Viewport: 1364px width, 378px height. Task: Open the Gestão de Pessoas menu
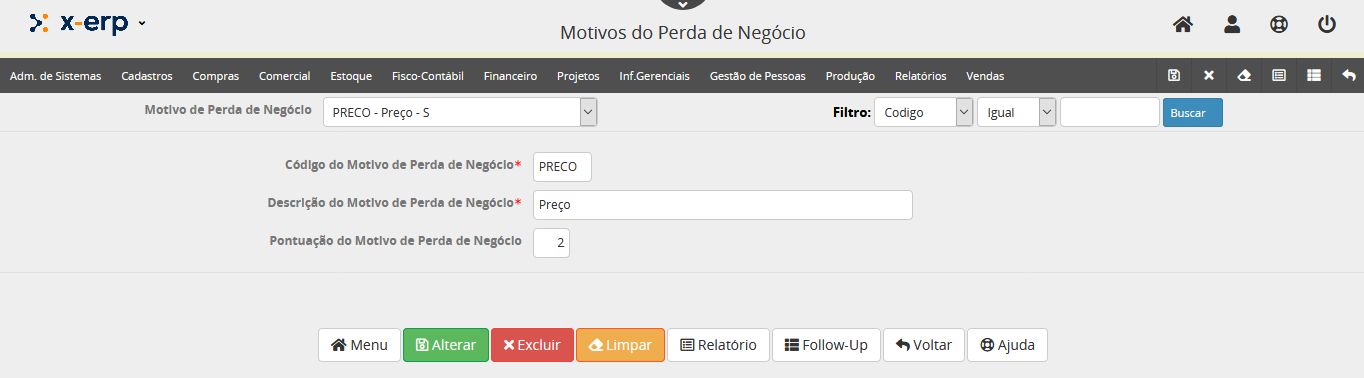pos(757,76)
